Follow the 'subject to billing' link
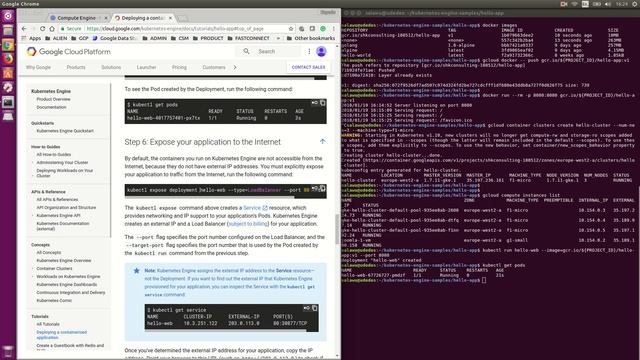Viewport: 640px width, 360px height. coord(248,224)
